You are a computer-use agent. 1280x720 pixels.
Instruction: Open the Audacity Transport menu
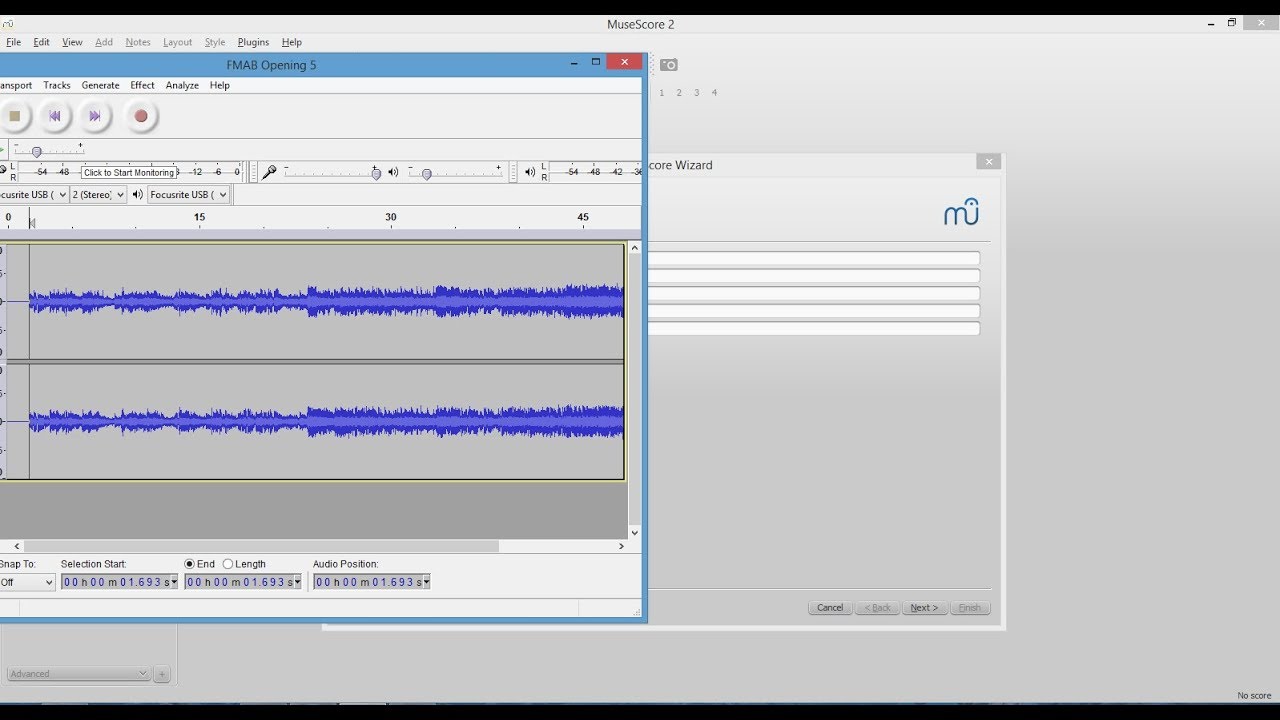[x=15, y=85]
